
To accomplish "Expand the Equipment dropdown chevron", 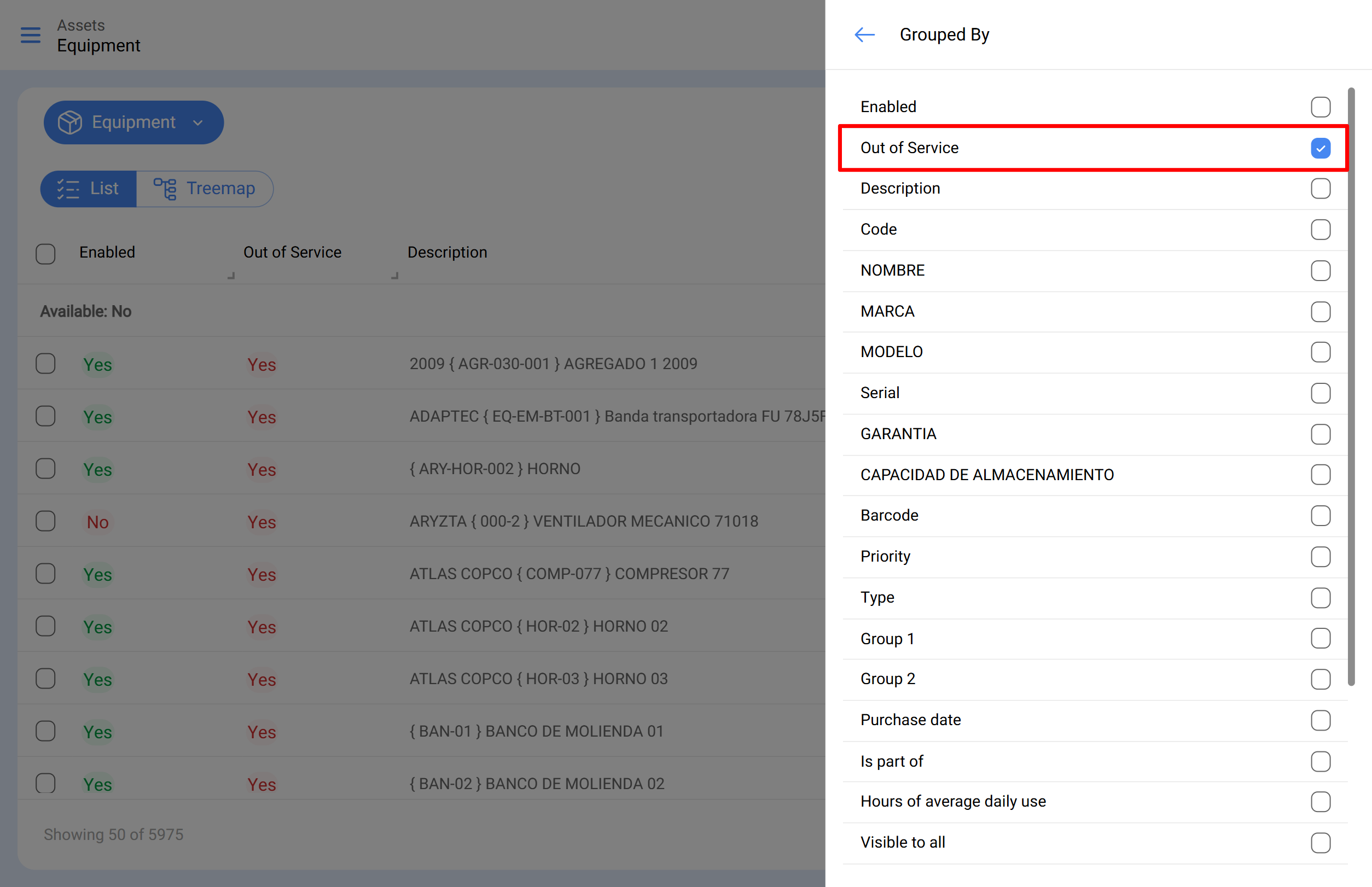I will click(x=197, y=122).
